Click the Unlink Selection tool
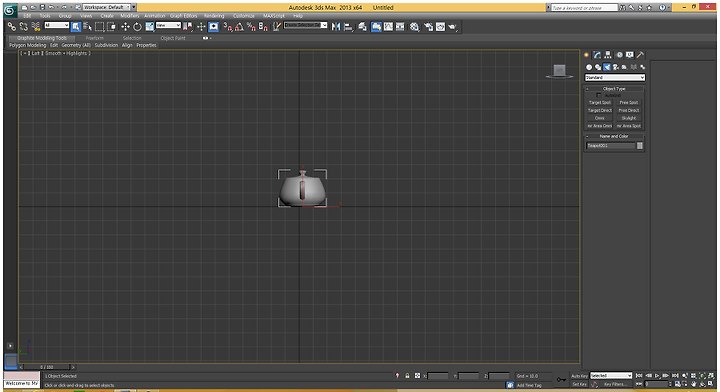This screenshot has width=720, height=392. coord(23,27)
